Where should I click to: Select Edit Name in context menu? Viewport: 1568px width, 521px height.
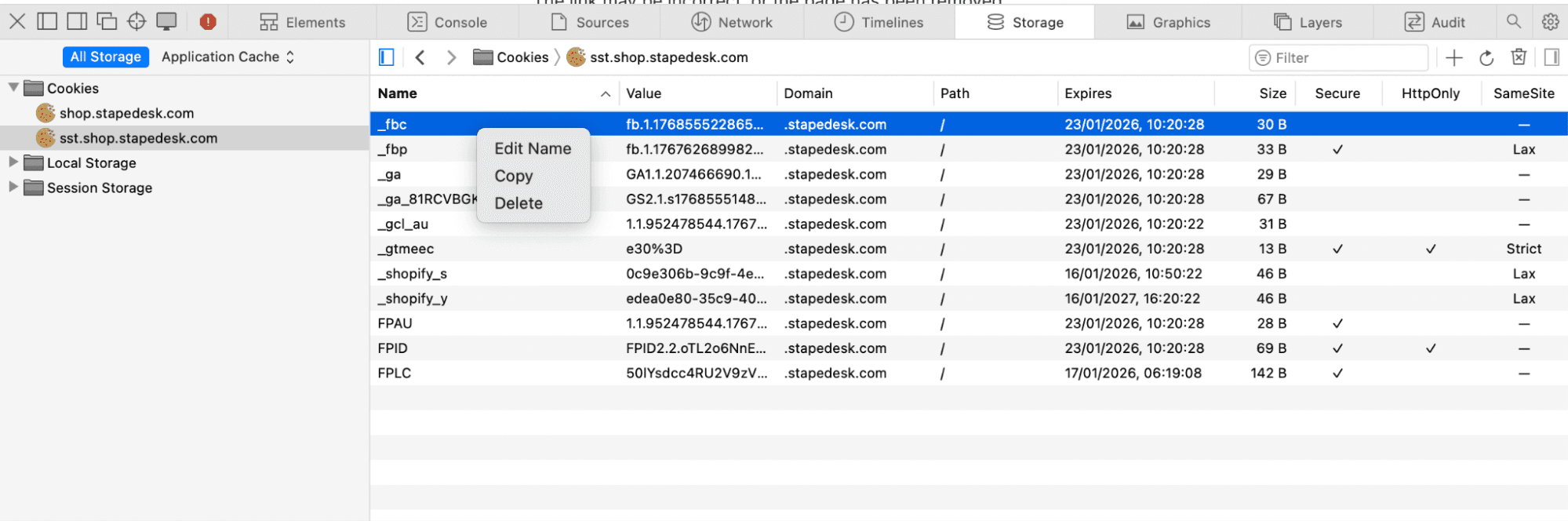533,148
